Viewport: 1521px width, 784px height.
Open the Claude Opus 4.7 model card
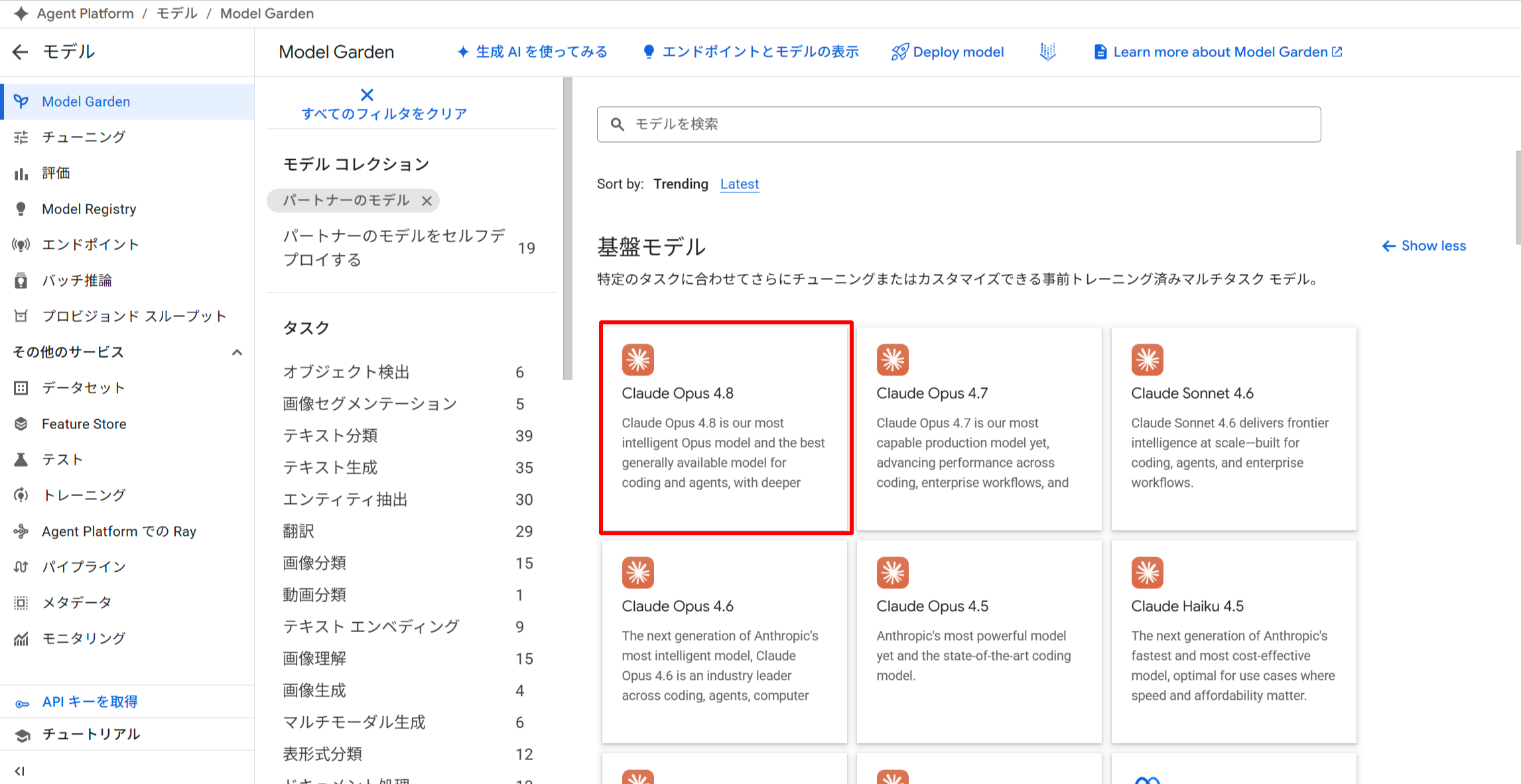pos(979,428)
